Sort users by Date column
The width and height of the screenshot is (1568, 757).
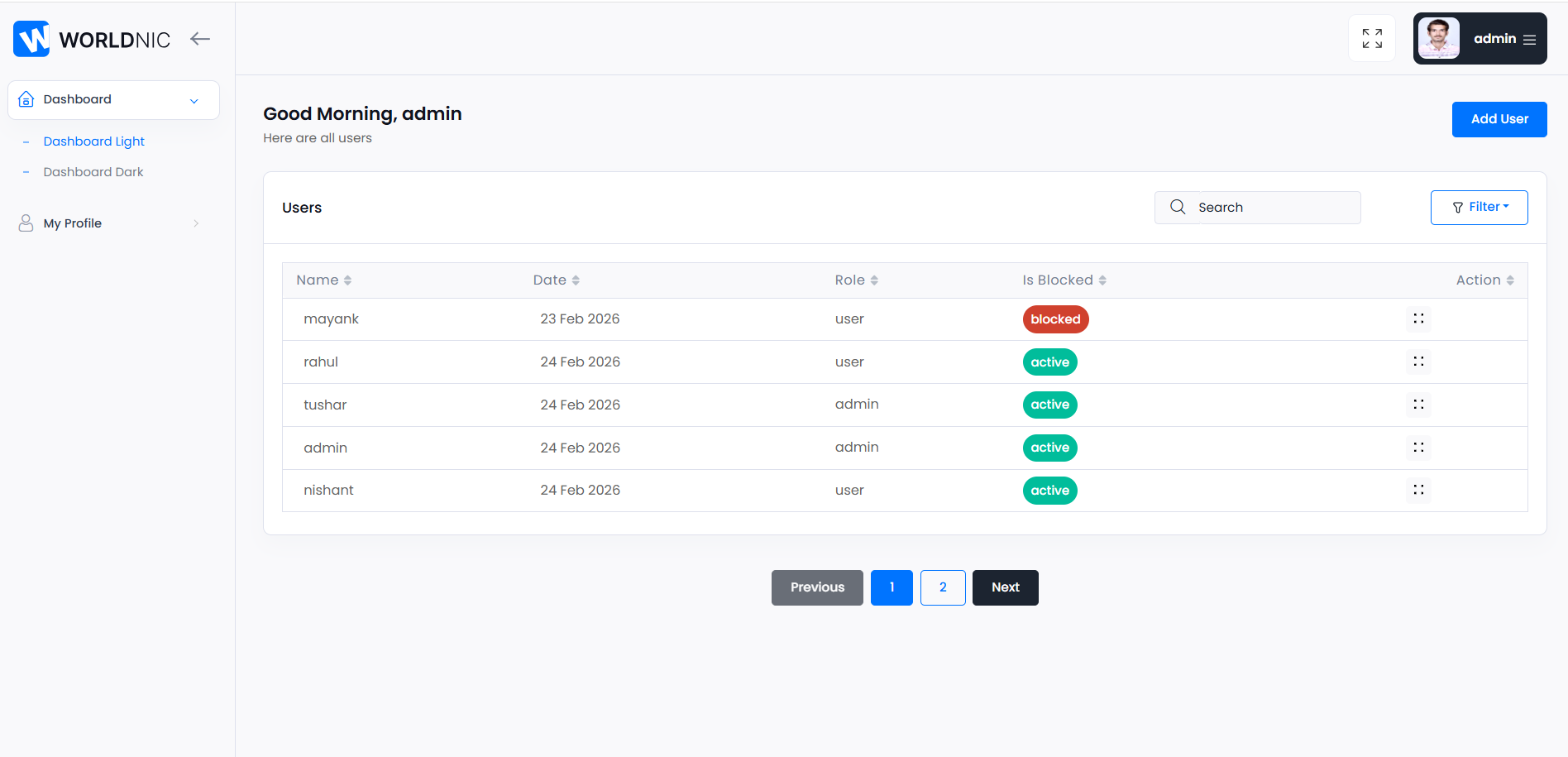[x=557, y=280]
